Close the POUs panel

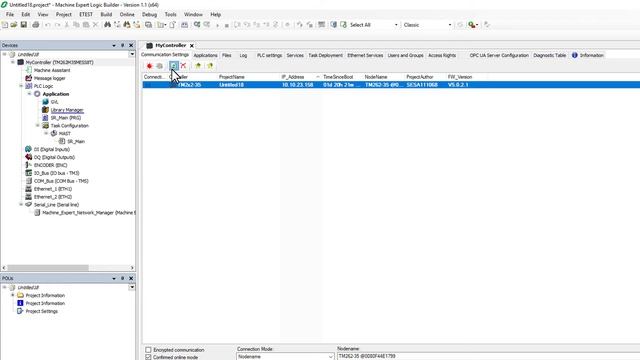pos(131,278)
